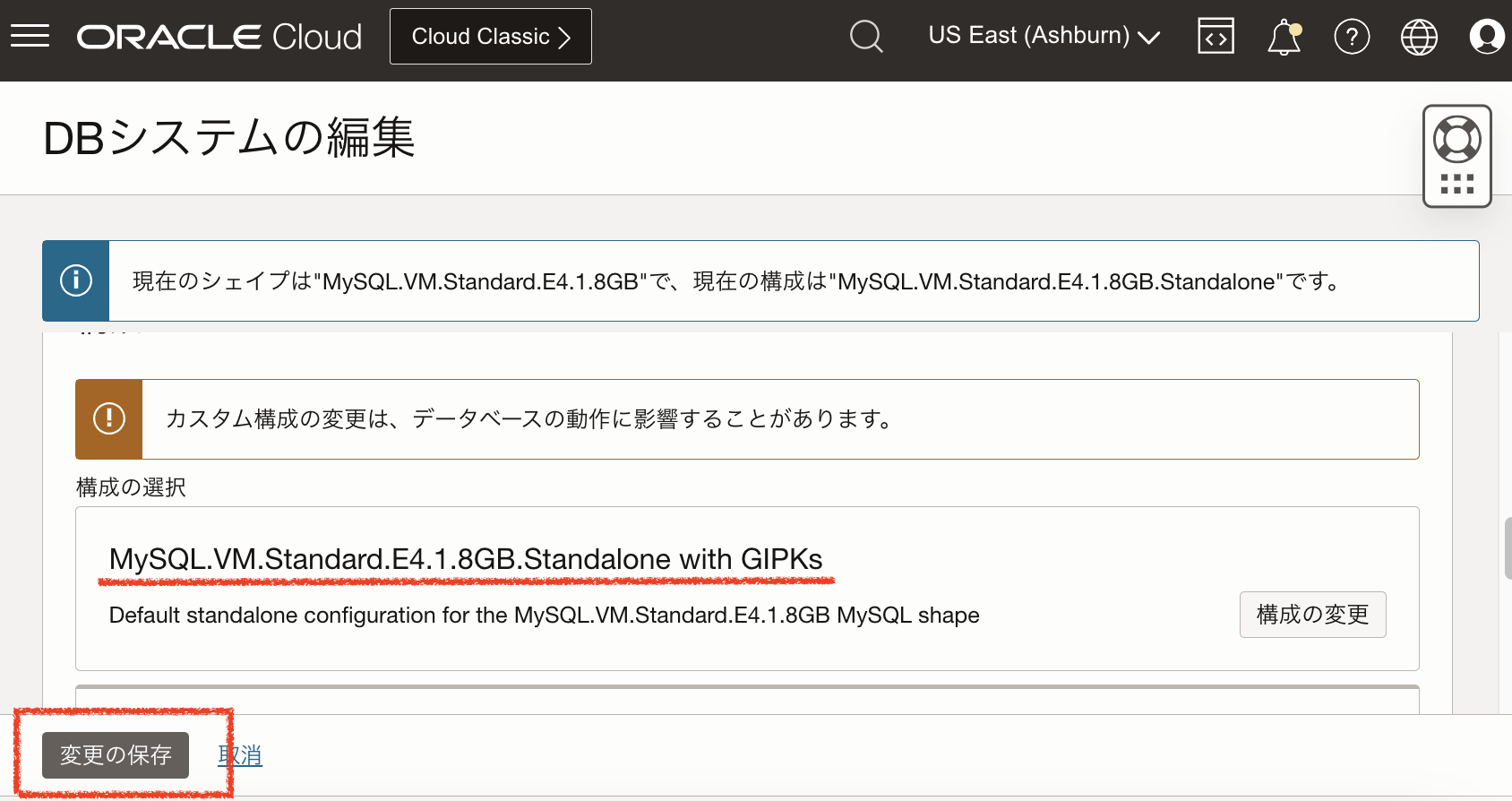Click the 取消 cancel link
This screenshot has width=1512, height=801.
240,755
